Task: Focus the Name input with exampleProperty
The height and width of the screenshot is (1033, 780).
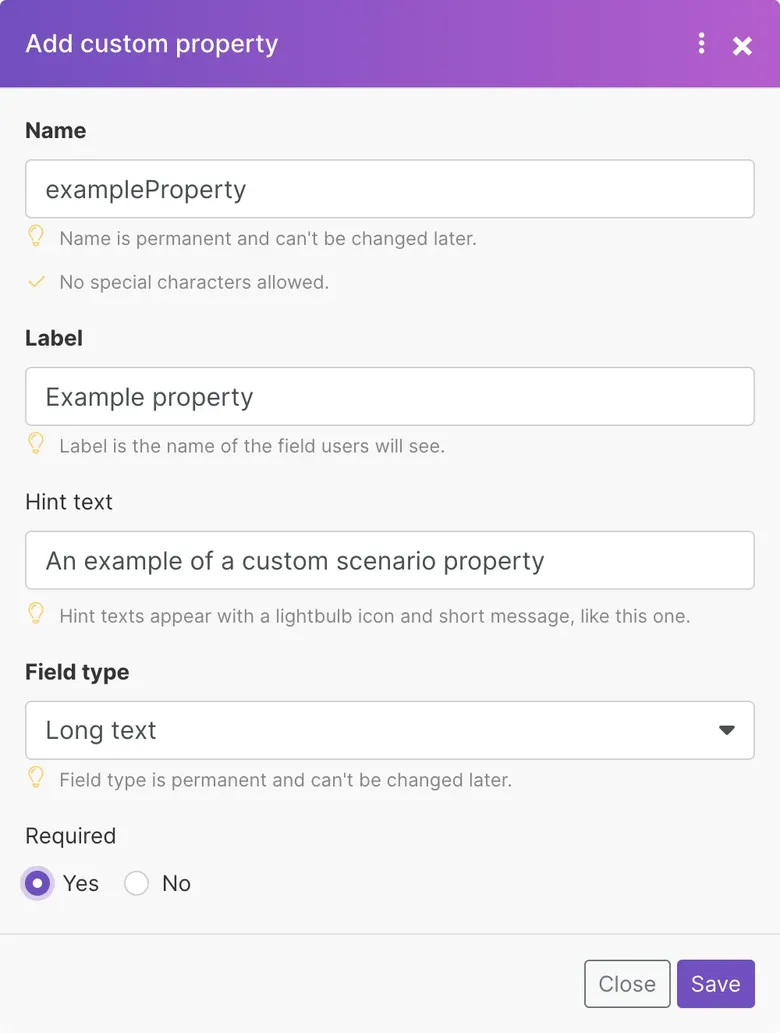Action: pos(390,189)
